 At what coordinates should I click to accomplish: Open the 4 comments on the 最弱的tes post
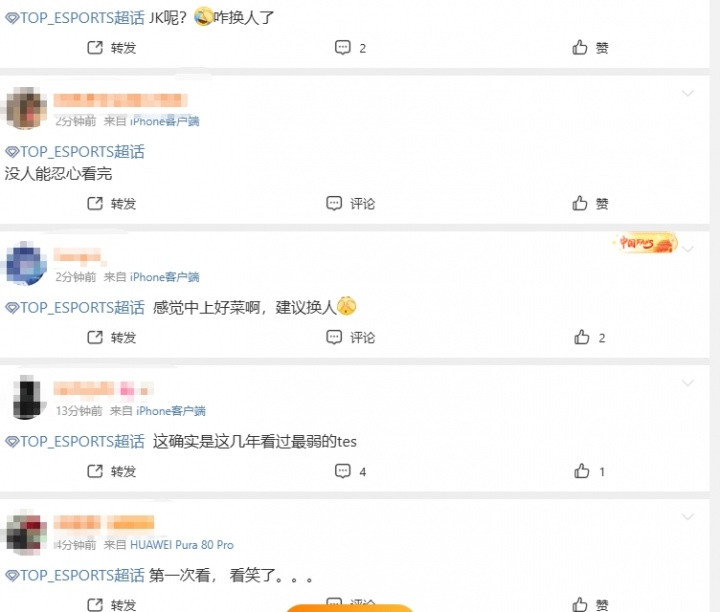[350, 471]
